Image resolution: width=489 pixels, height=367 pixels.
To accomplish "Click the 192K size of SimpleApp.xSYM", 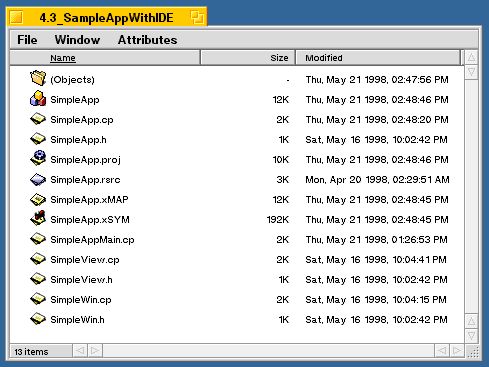I will (278, 220).
